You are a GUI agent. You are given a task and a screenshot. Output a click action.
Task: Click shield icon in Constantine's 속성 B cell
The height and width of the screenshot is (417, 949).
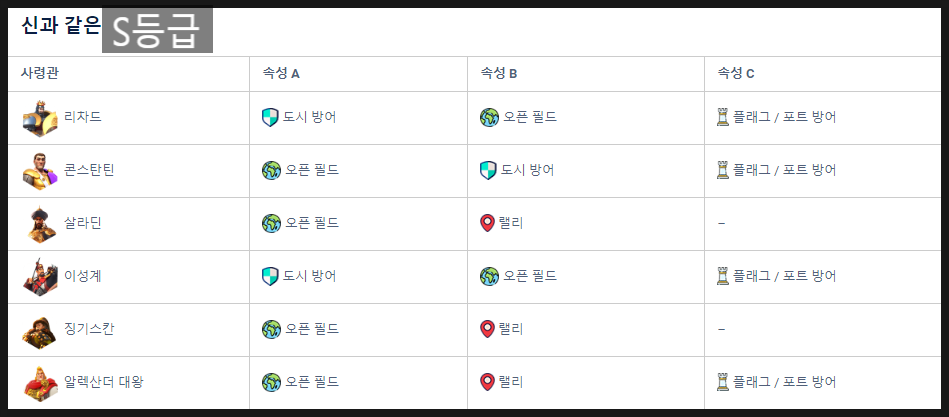pos(488,171)
